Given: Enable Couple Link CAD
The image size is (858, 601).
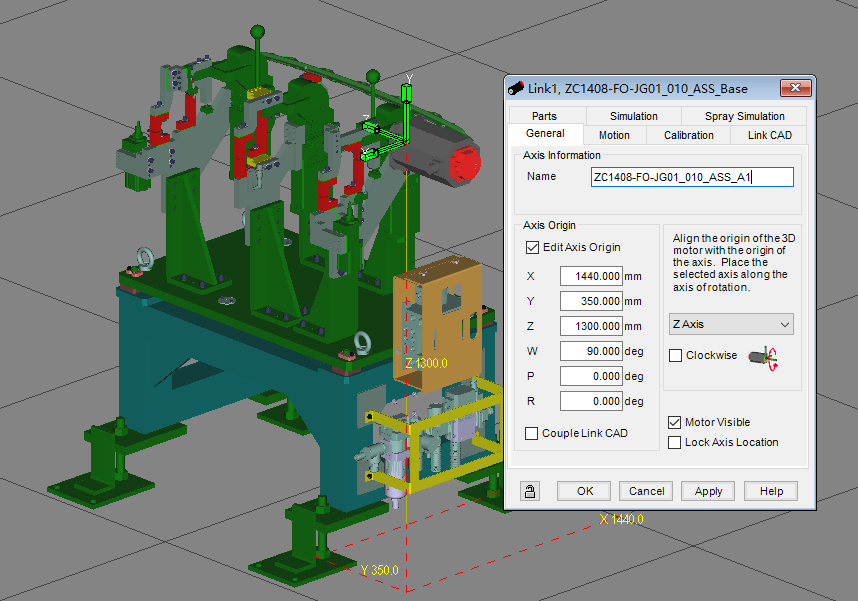Looking at the screenshot, I should pos(529,433).
